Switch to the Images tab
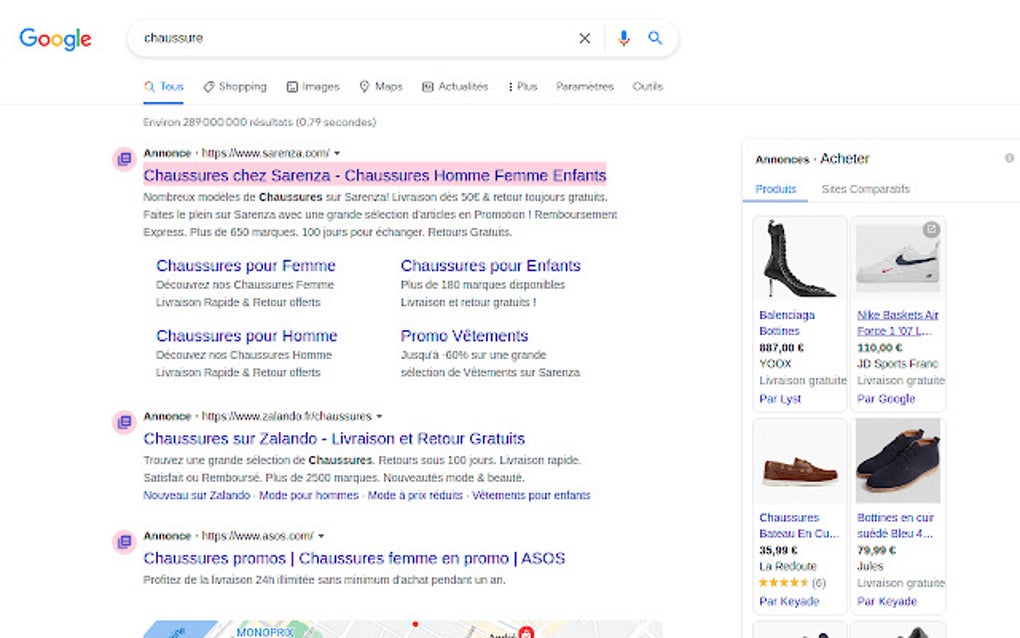The height and width of the screenshot is (638, 1020). [x=313, y=86]
